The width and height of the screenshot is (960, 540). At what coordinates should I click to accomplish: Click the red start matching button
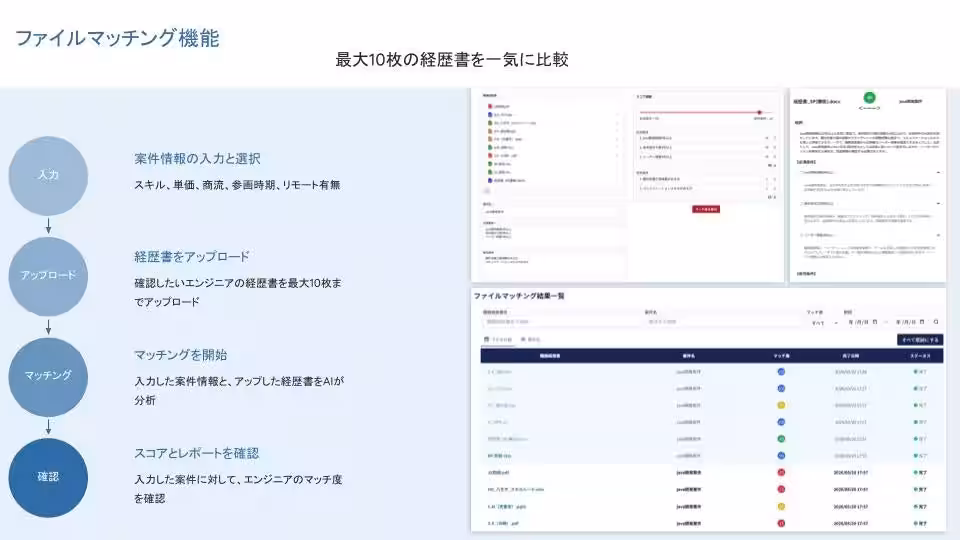click(x=706, y=209)
